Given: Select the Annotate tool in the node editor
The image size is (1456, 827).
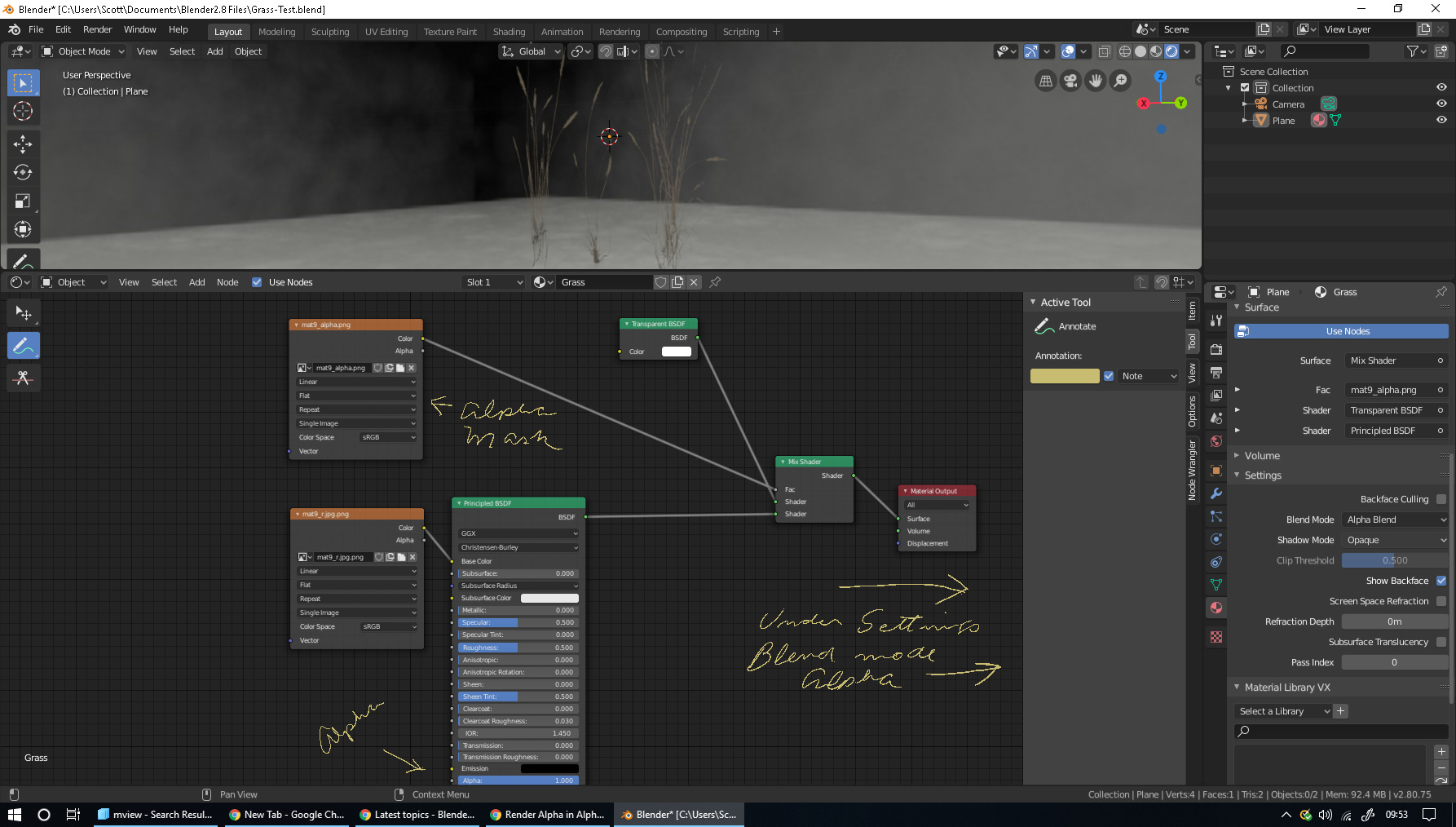Looking at the screenshot, I should [x=23, y=345].
